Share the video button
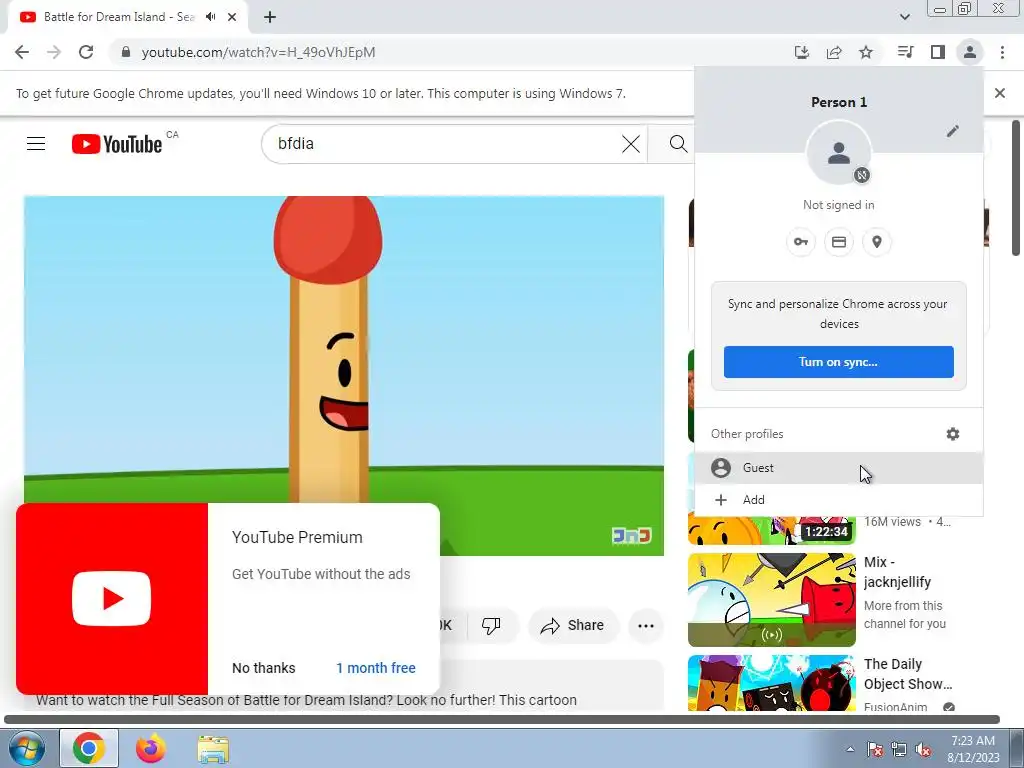1024x768 pixels. tap(573, 626)
